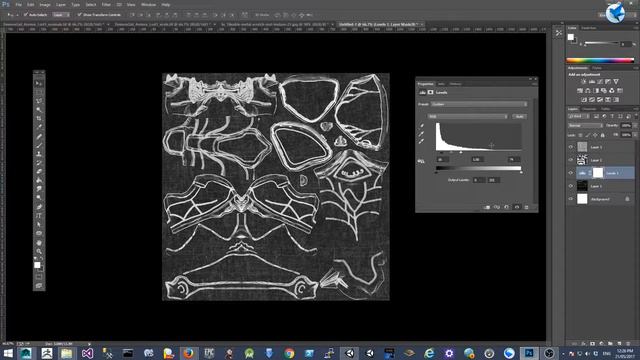This screenshot has height=360, width=640.
Task: Delete the Levels adjustment layer
Action: pos(527,207)
